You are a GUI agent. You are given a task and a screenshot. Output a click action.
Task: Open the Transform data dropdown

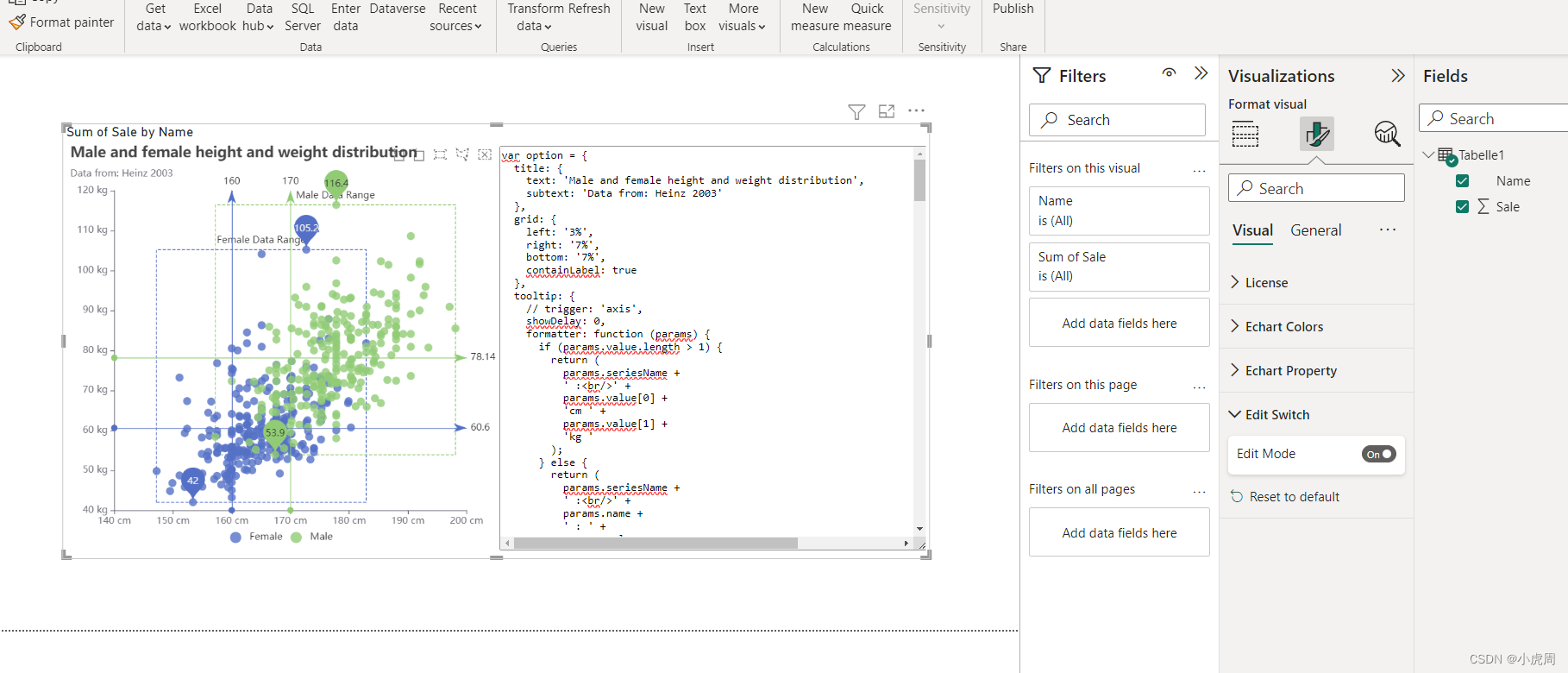coord(534,17)
